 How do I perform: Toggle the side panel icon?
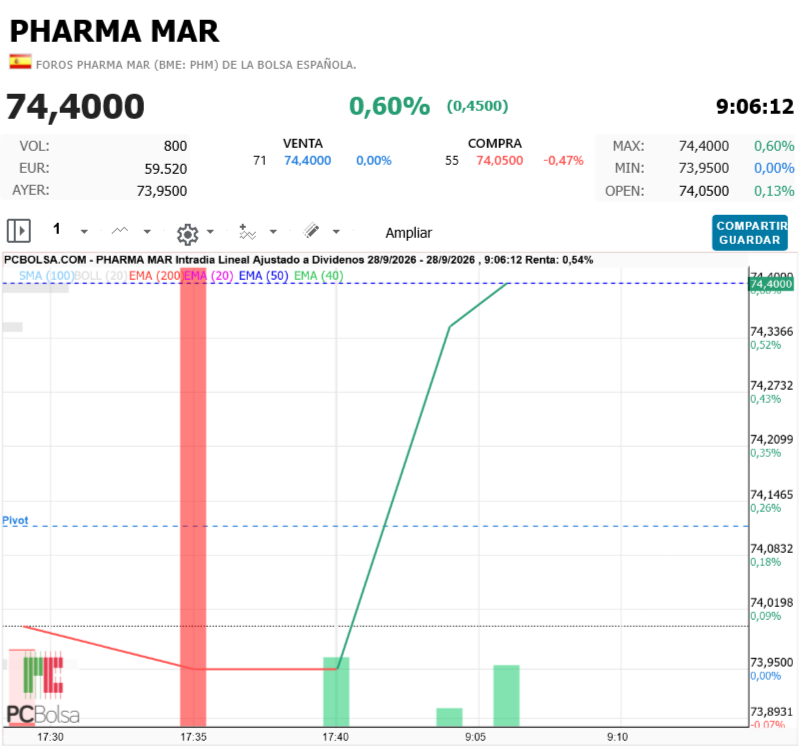pyautogui.click(x=19, y=231)
